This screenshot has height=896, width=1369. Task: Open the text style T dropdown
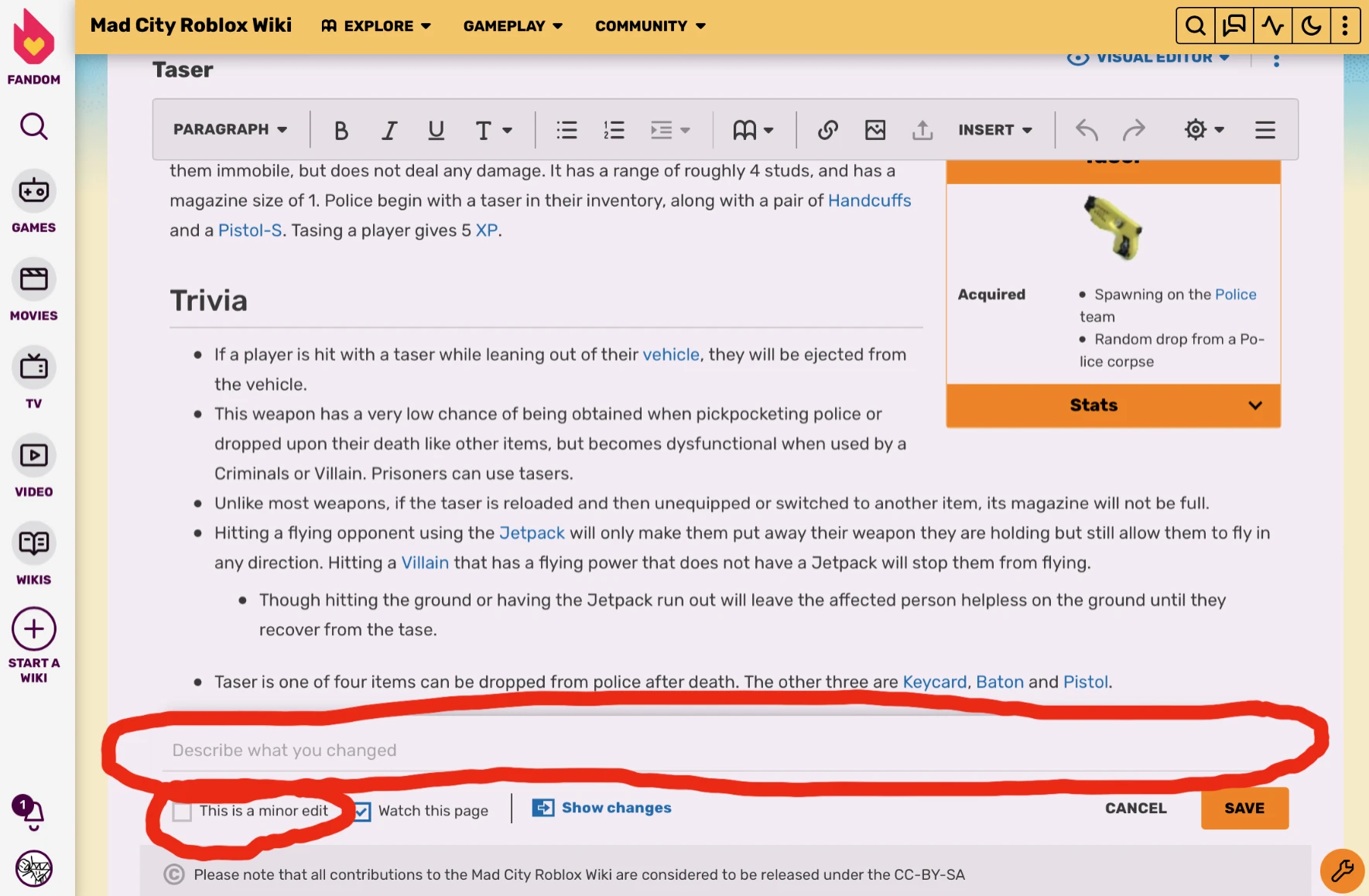coord(493,130)
